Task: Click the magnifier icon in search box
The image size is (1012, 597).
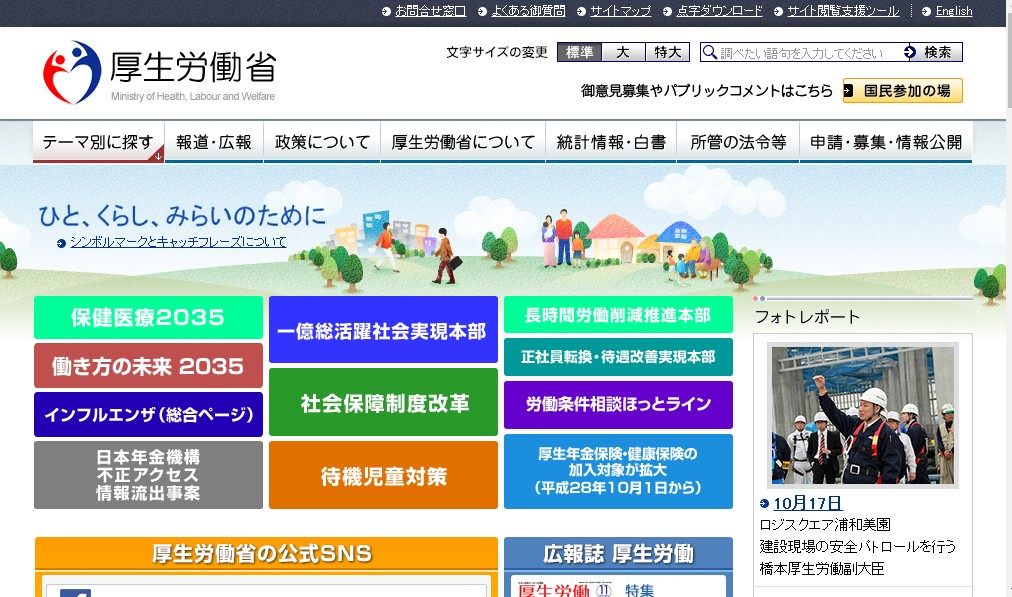Action: tap(709, 52)
